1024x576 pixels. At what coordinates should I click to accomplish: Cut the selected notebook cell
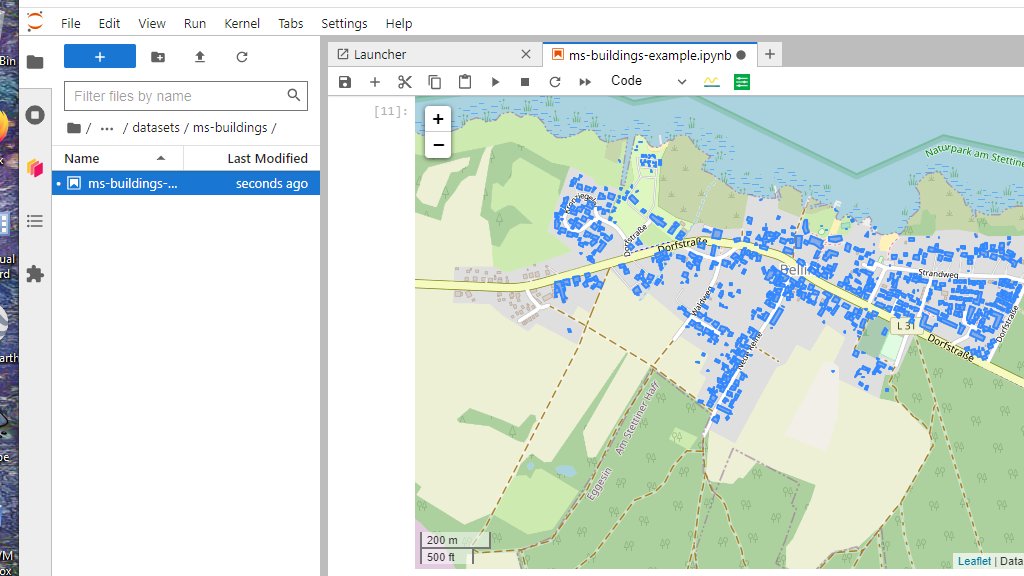pyautogui.click(x=404, y=81)
